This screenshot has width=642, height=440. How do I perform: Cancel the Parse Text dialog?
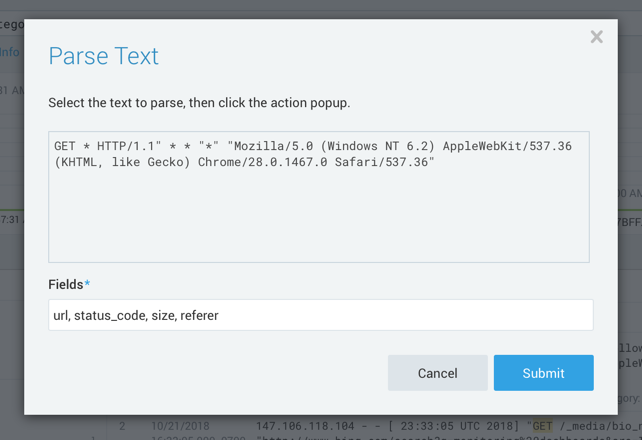(x=437, y=373)
